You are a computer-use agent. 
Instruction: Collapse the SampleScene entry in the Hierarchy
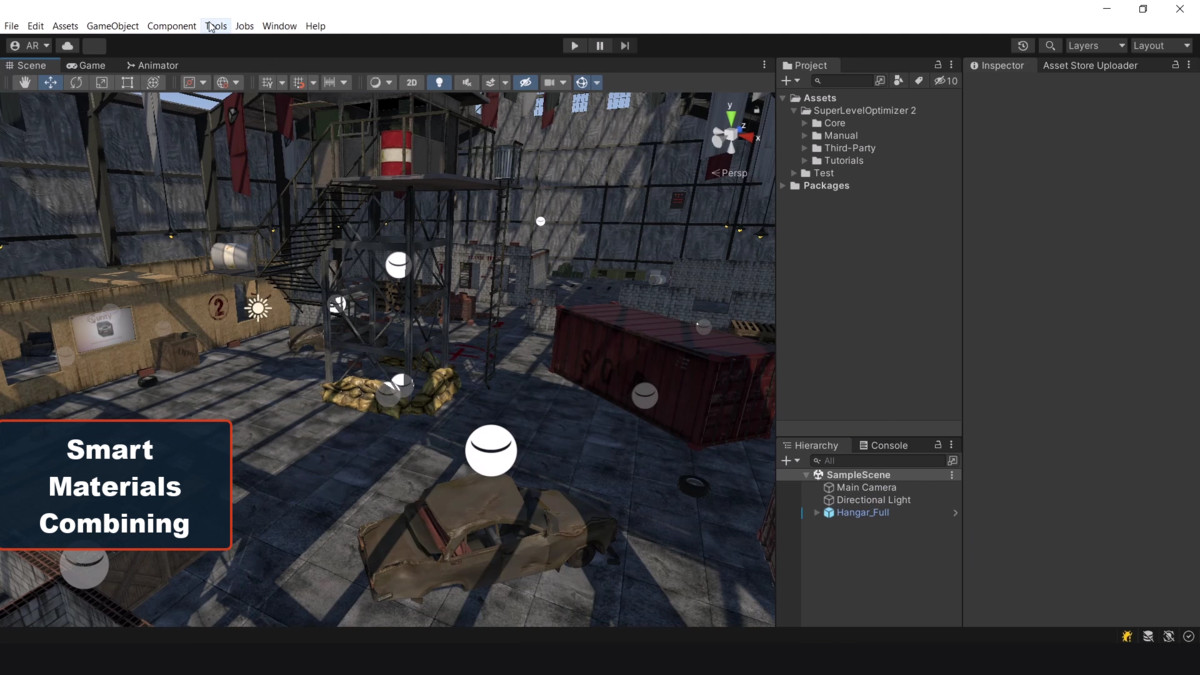pos(806,474)
